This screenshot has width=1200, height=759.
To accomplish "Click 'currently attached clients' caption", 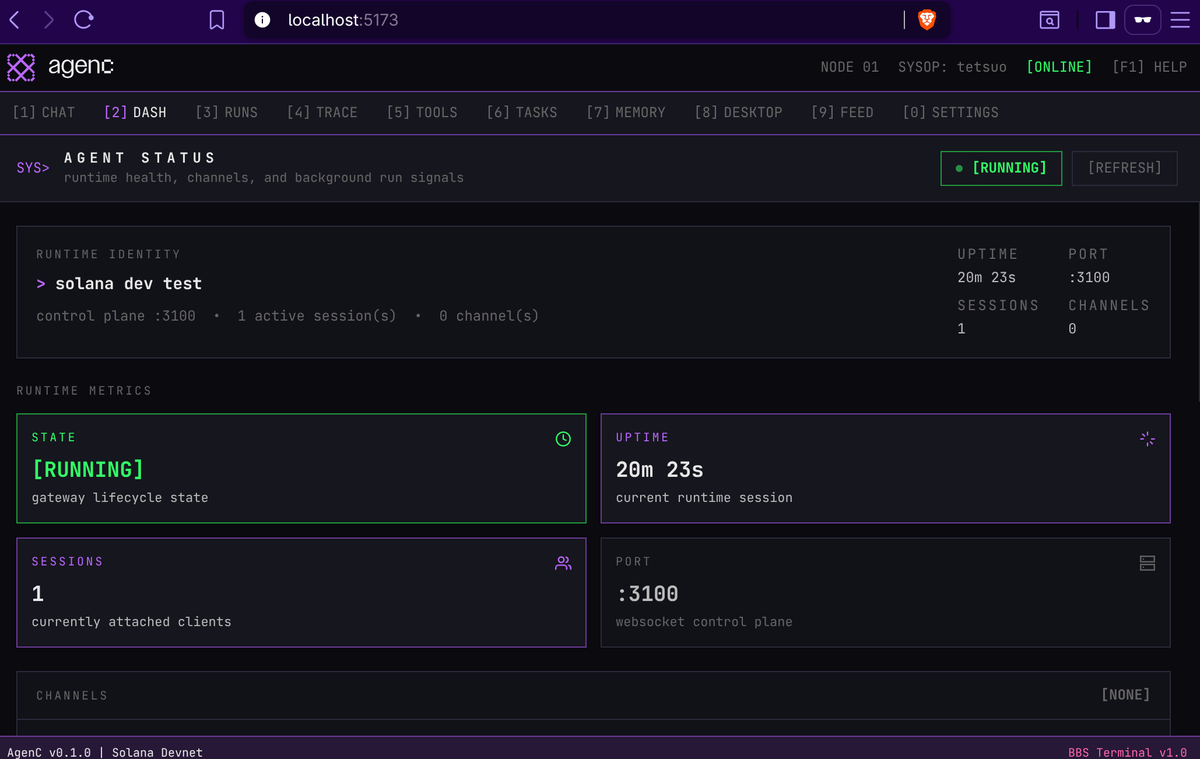I will [x=131, y=622].
